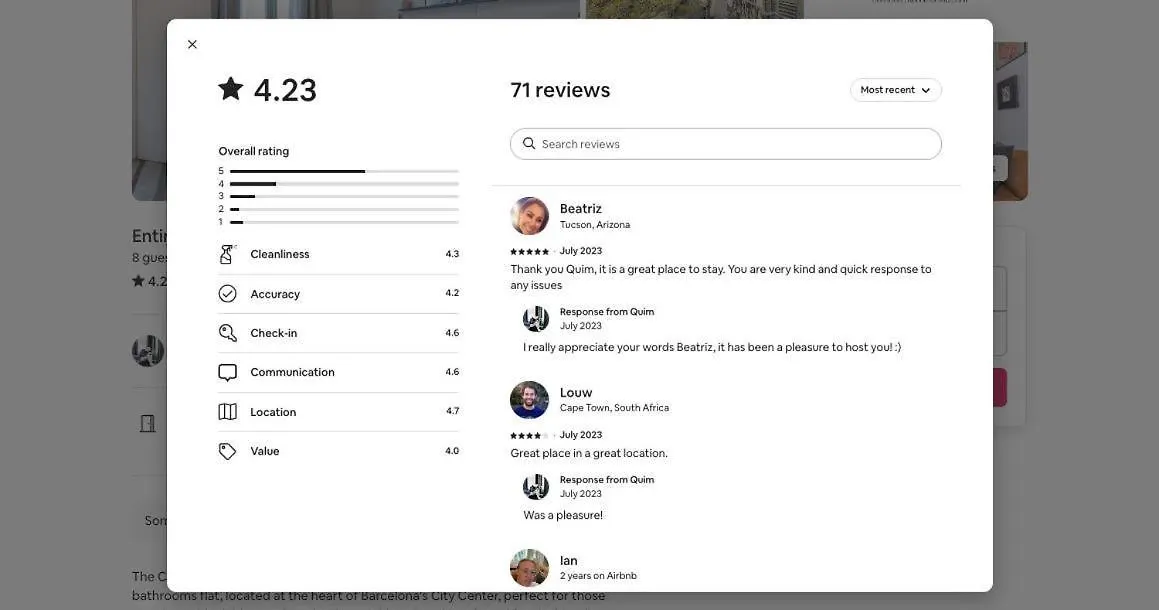Viewport: 1159px width, 610px height.
Task: Click '2 years on Airbnb' under Ian
Action: (x=598, y=575)
